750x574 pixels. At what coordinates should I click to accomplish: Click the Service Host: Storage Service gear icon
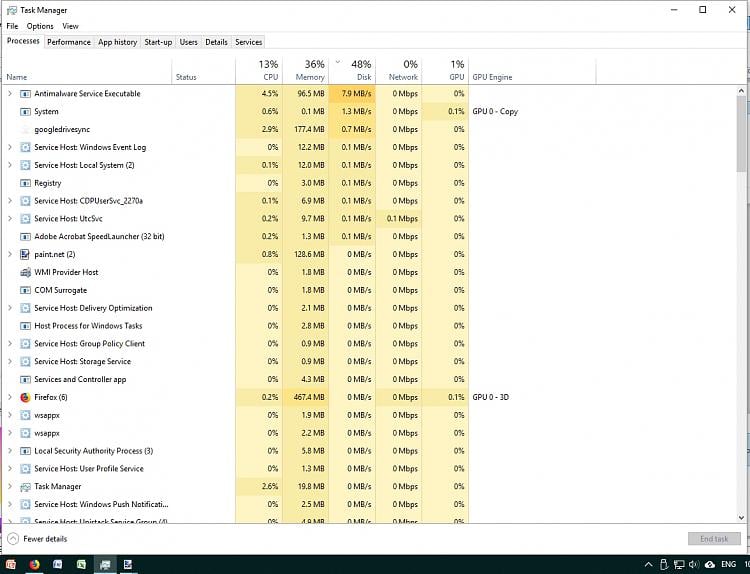pyautogui.click(x=25, y=362)
